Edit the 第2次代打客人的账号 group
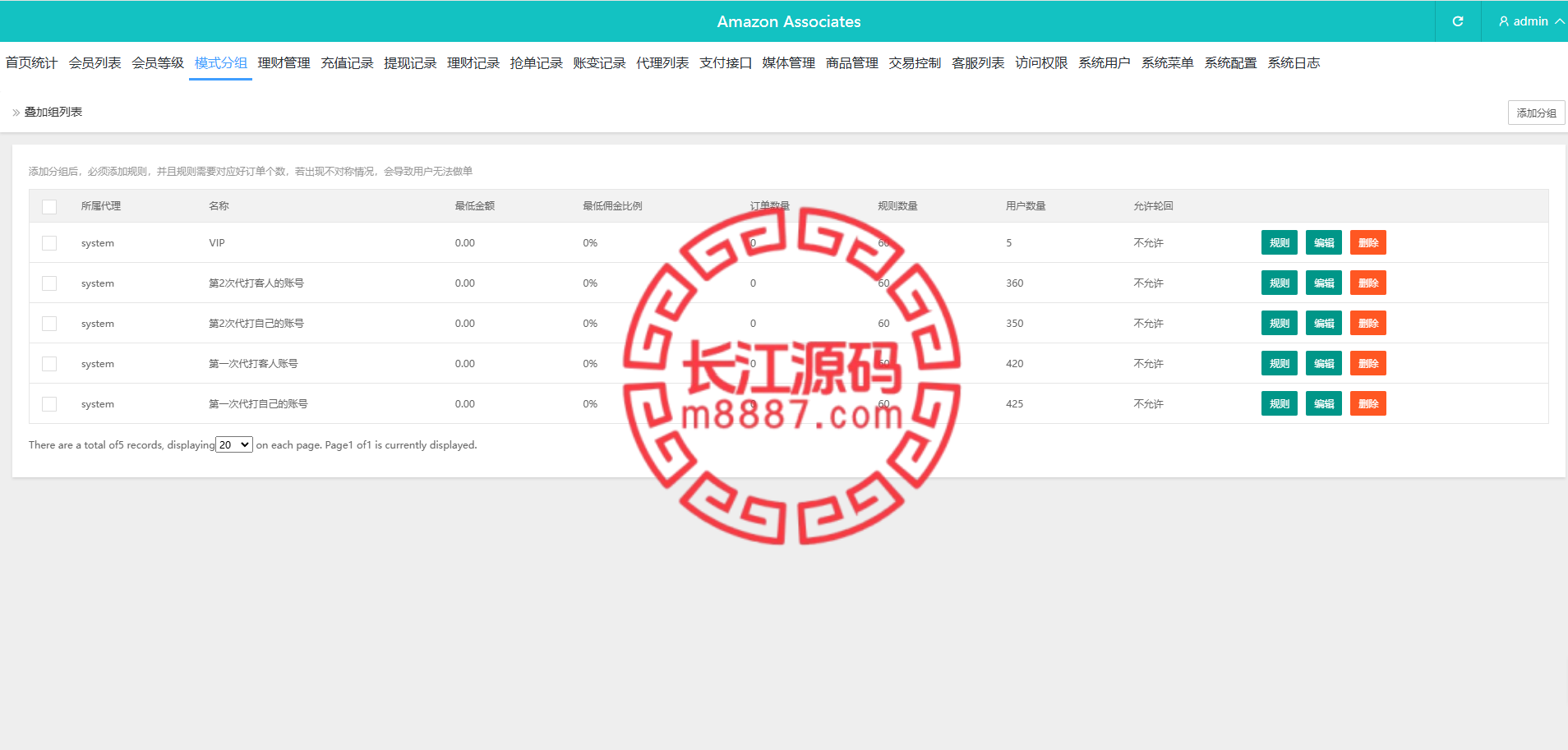Screen dimensions: 1568x750 [x=1324, y=283]
